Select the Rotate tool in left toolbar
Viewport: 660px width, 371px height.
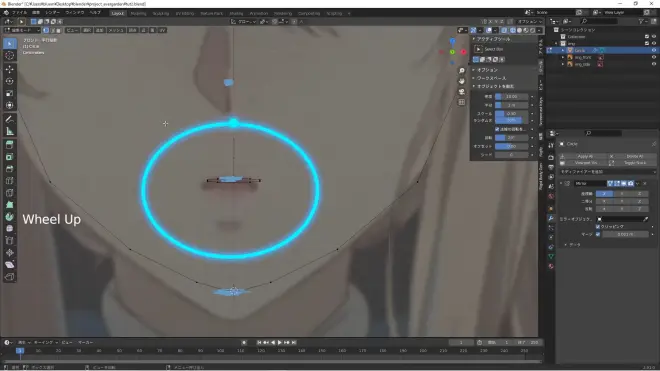point(10,81)
